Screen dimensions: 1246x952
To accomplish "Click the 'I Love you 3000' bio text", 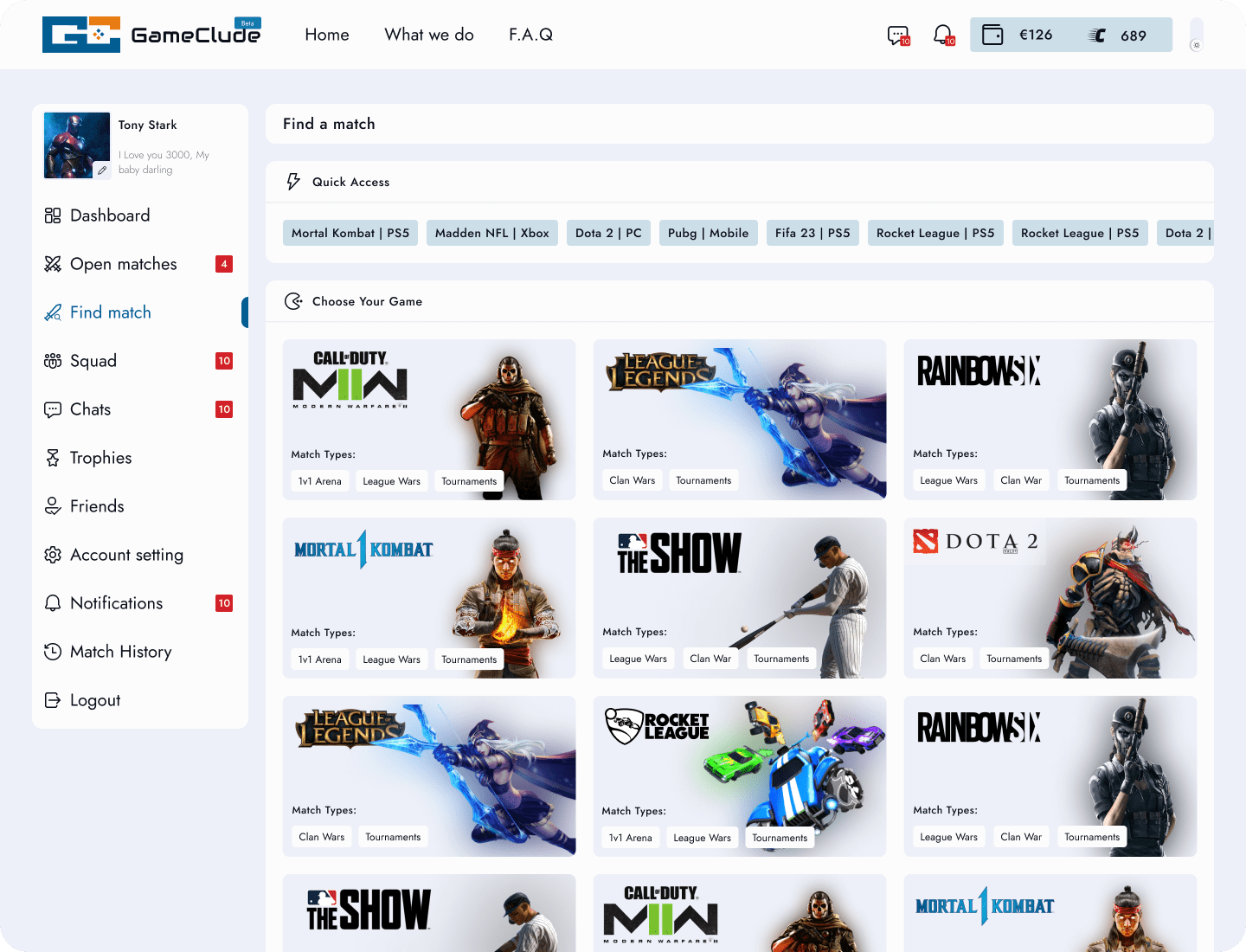I will pos(164,162).
